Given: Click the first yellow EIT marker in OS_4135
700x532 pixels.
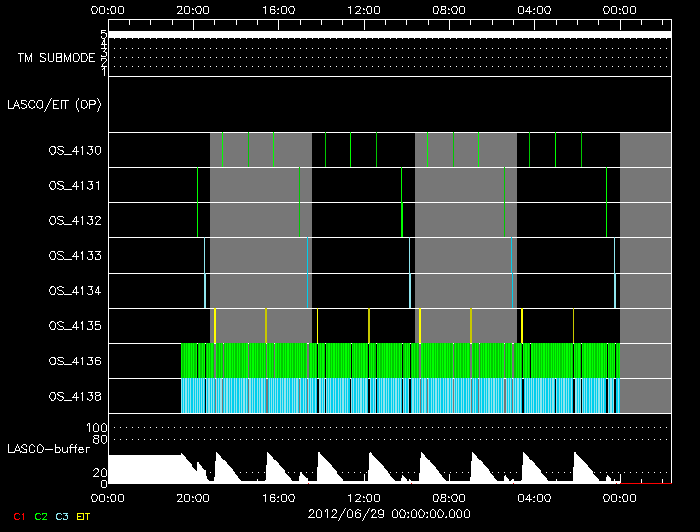Looking at the screenshot, I should (x=215, y=326).
